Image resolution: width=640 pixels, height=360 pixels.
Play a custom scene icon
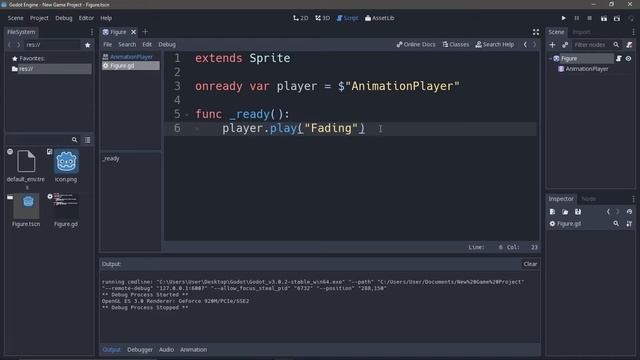click(x=617, y=18)
